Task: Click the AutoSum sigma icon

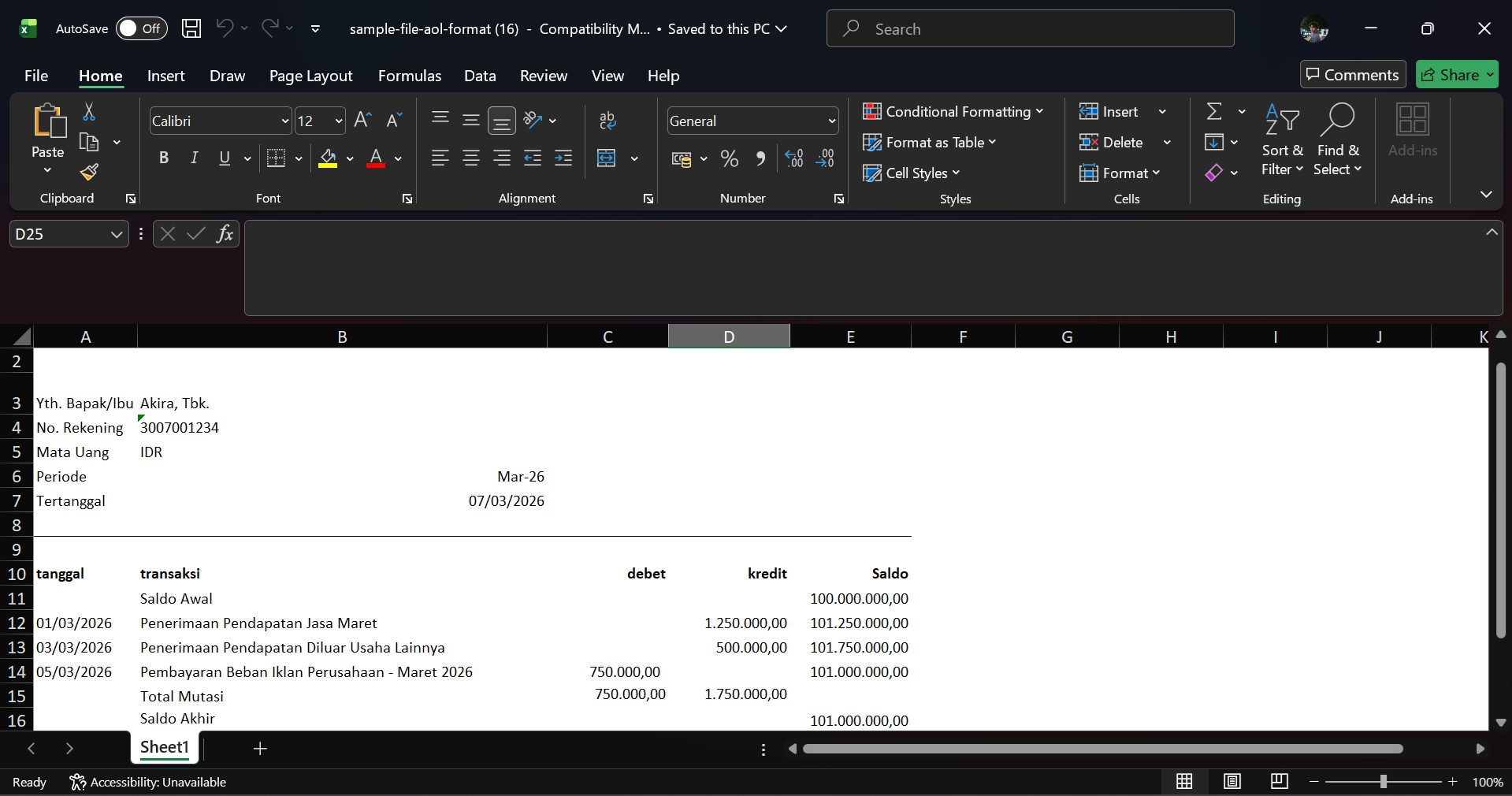Action: [1214, 112]
